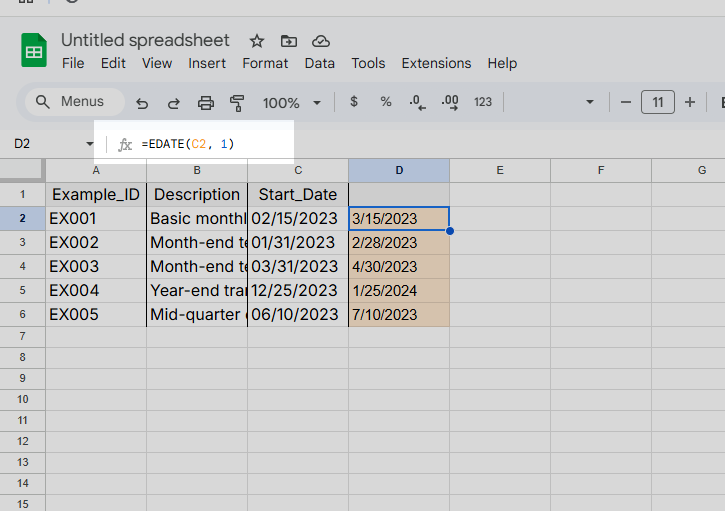Open the 100% zoom dropdown
This screenshot has width=725, height=511.
pyautogui.click(x=291, y=103)
